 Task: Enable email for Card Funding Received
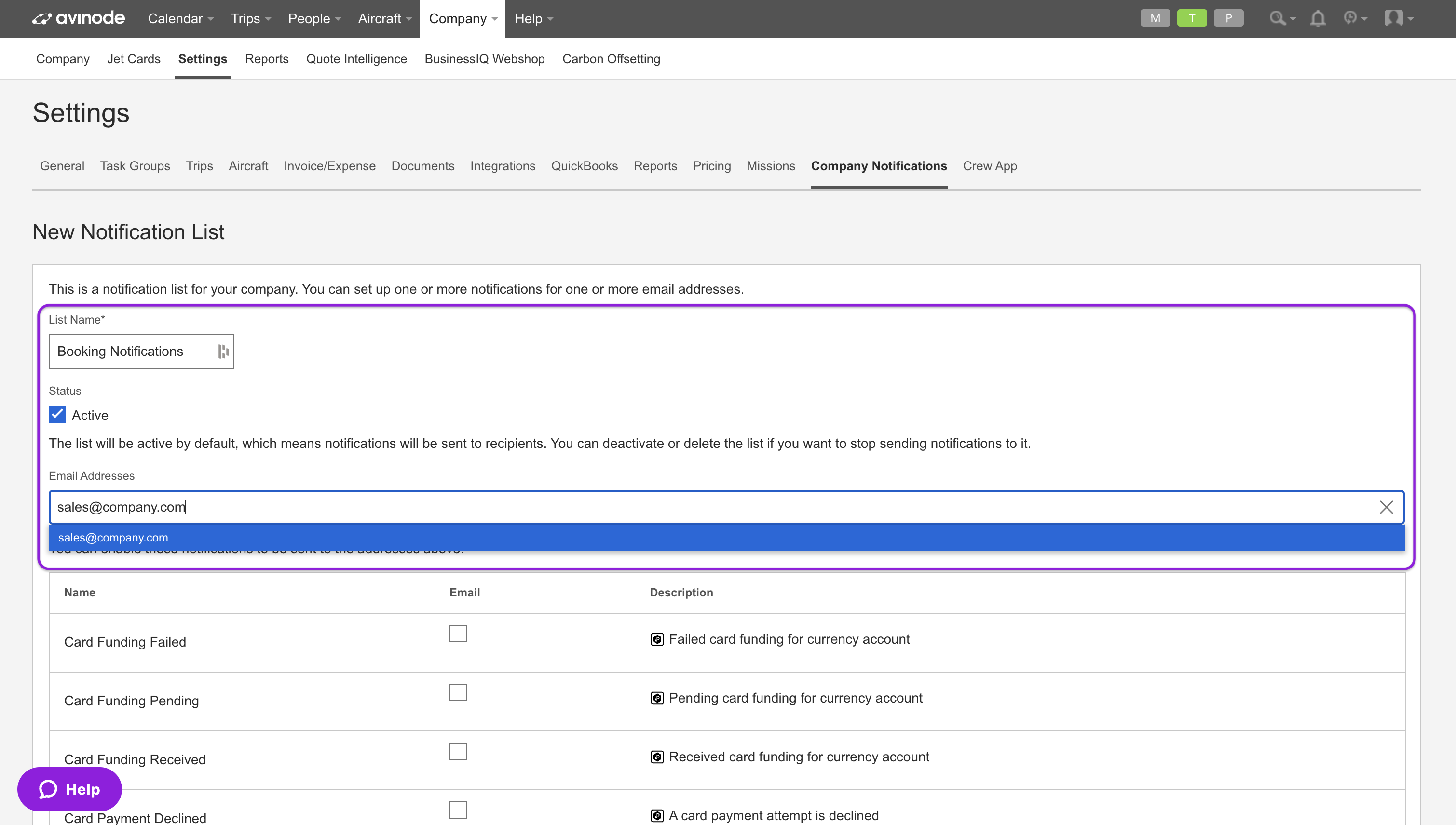(x=458, y=751)
